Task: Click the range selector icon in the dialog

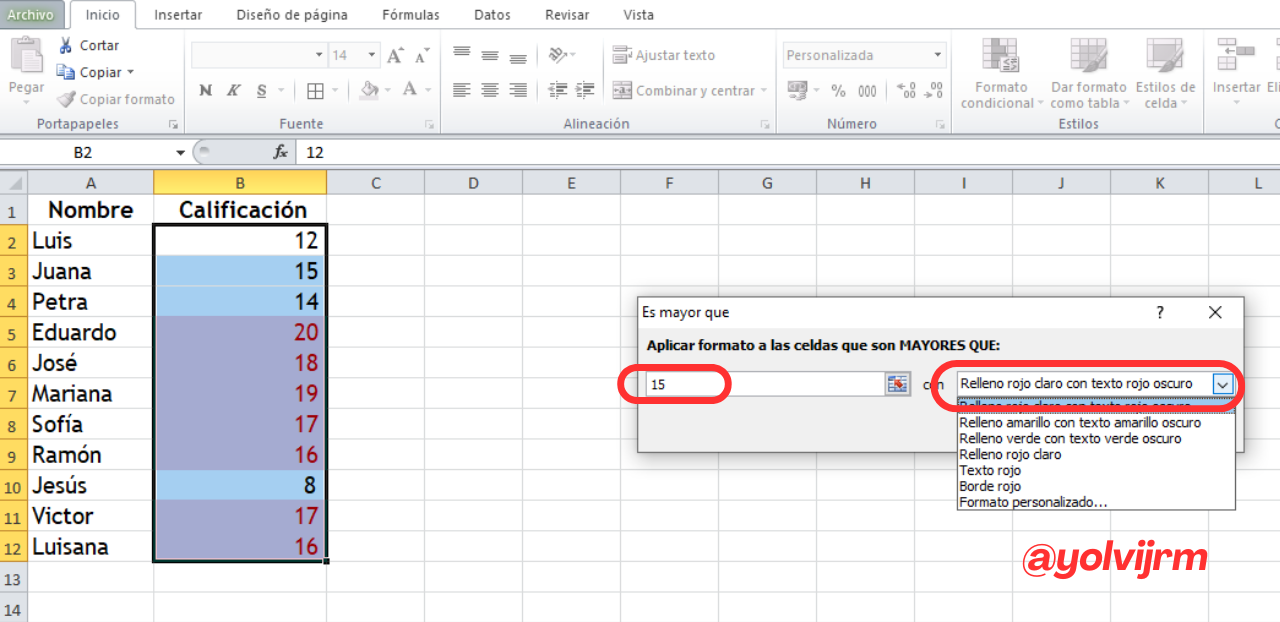Action: click(x=897, y=384)
